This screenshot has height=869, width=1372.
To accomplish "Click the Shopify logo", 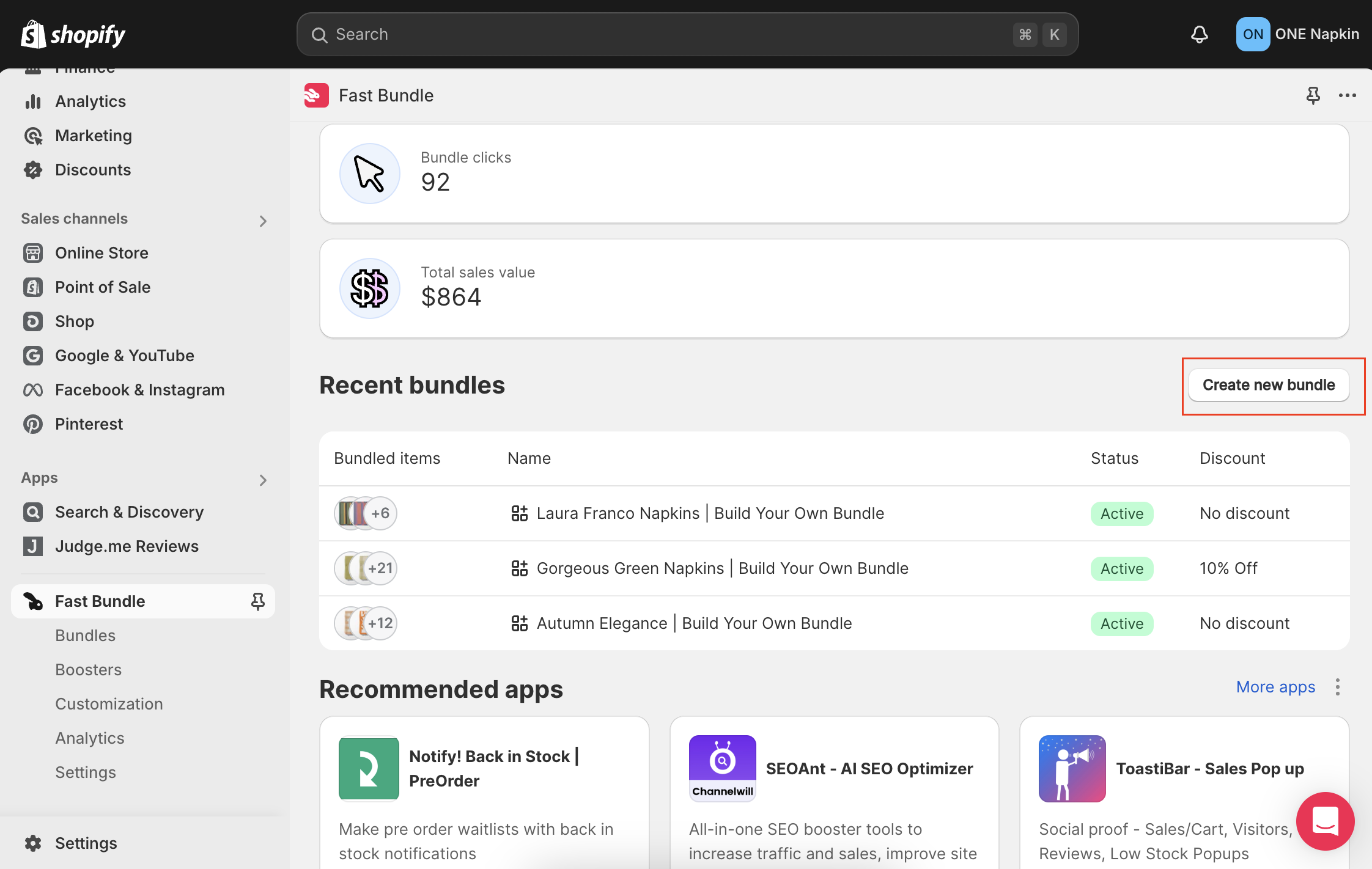I will pos(73,34).
